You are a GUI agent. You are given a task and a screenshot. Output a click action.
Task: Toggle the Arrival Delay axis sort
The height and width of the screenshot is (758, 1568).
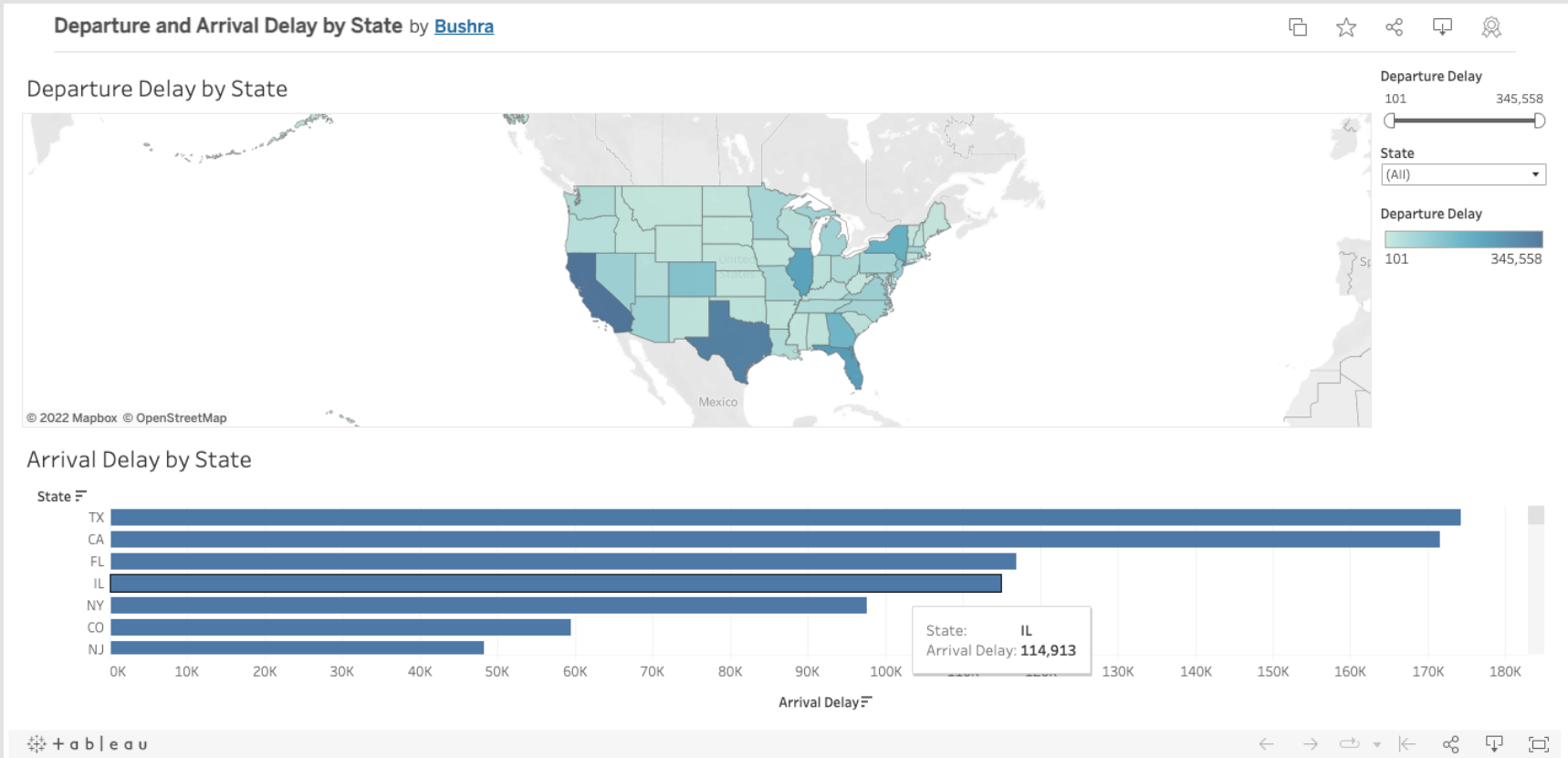(x=865, y=701)
